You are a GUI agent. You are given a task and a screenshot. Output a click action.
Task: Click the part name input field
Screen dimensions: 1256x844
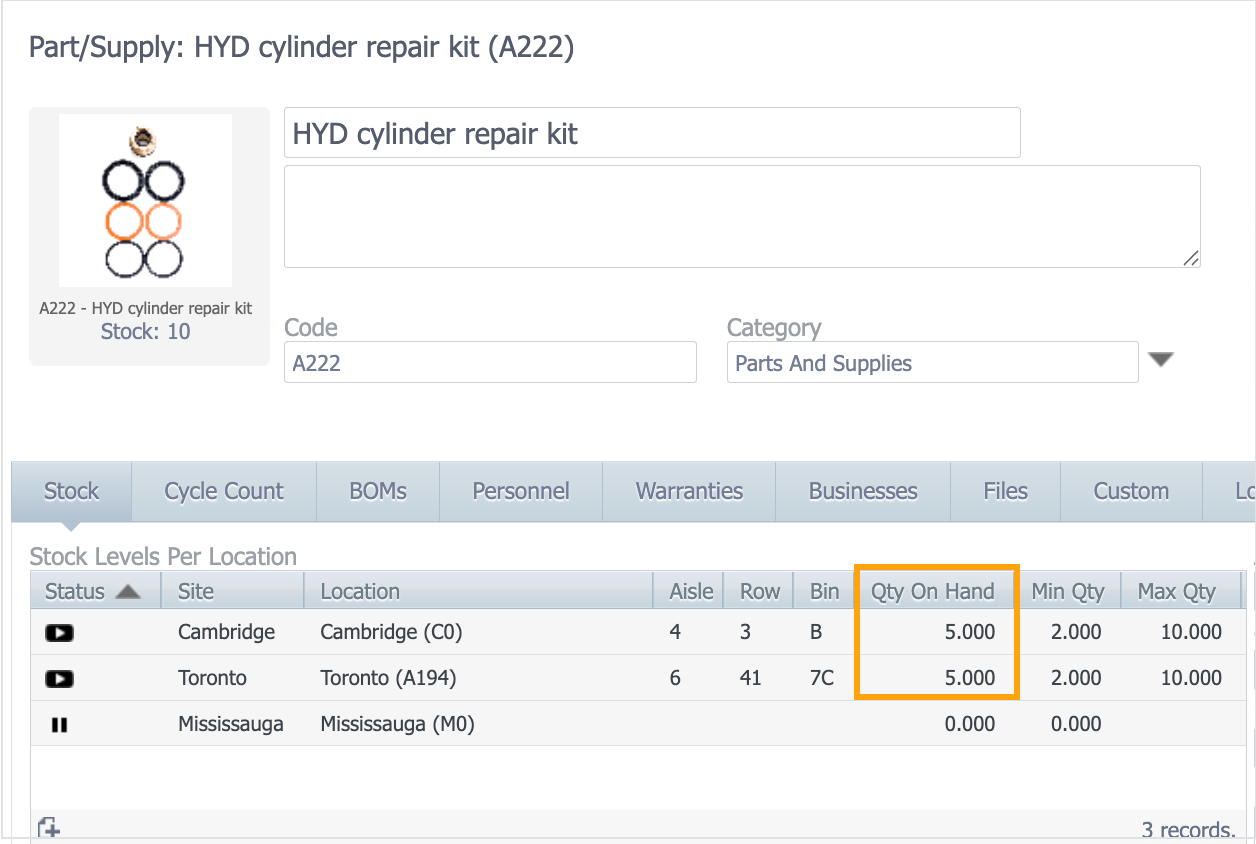651,133
